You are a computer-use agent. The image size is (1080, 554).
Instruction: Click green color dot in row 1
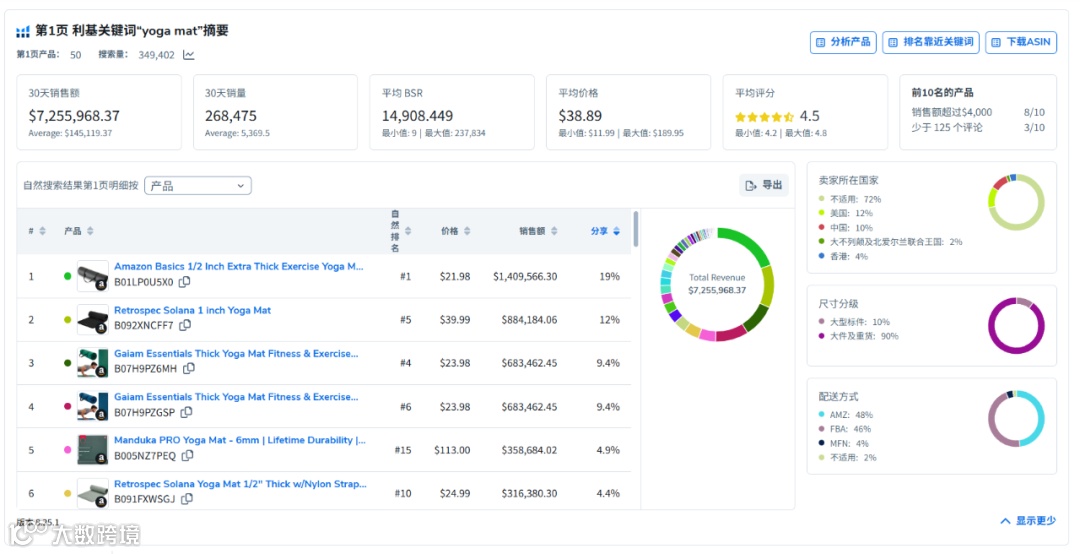(x=68, y=276)
